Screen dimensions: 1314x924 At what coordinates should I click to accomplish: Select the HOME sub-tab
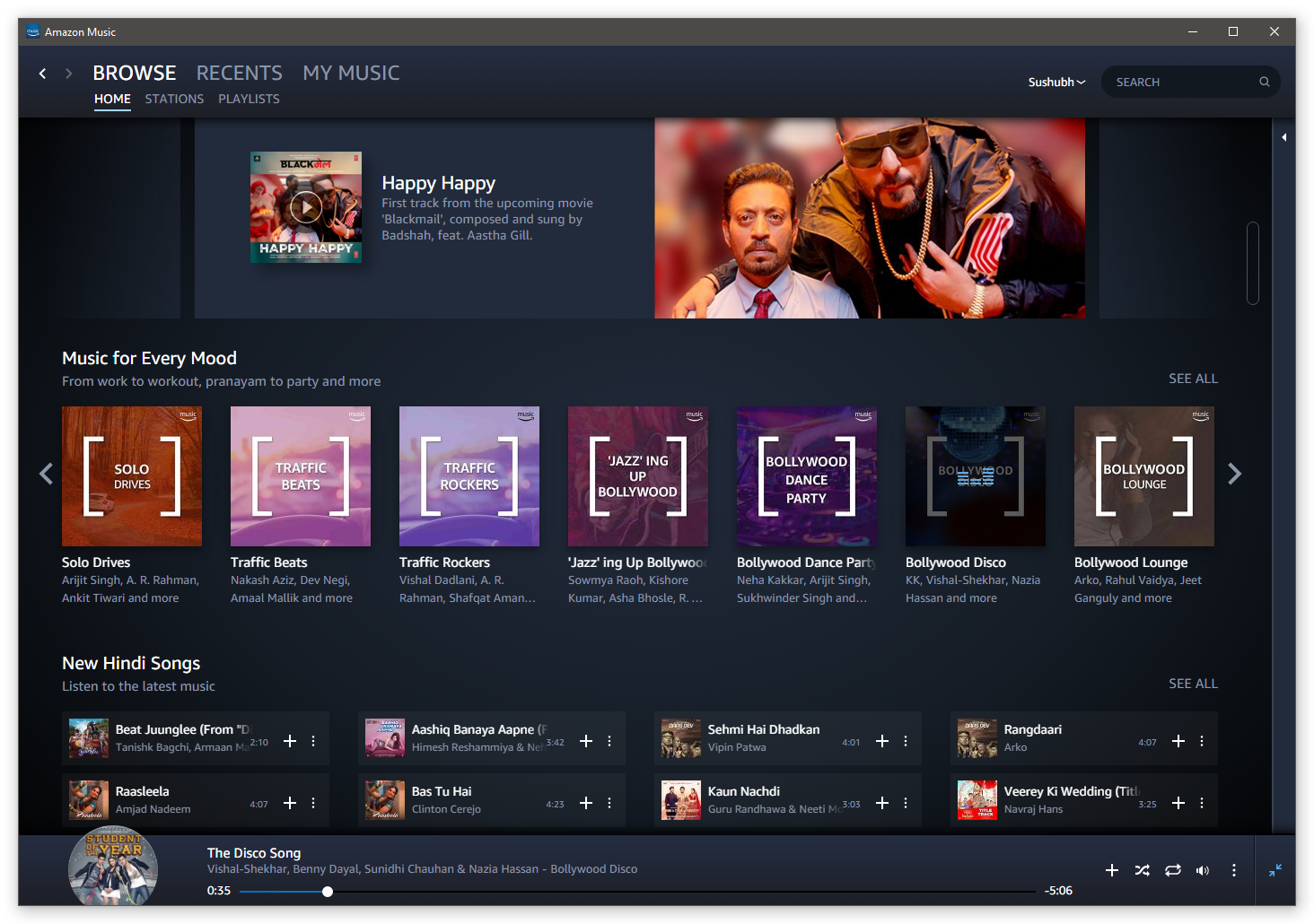[x=112, y=99]
